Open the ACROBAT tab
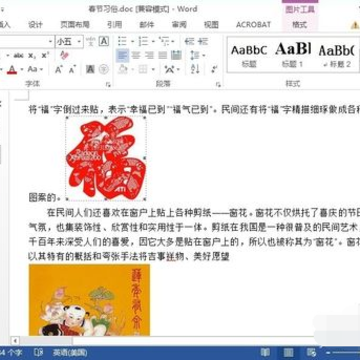Screen dimensions: 360x360 (x=253, y=24)
